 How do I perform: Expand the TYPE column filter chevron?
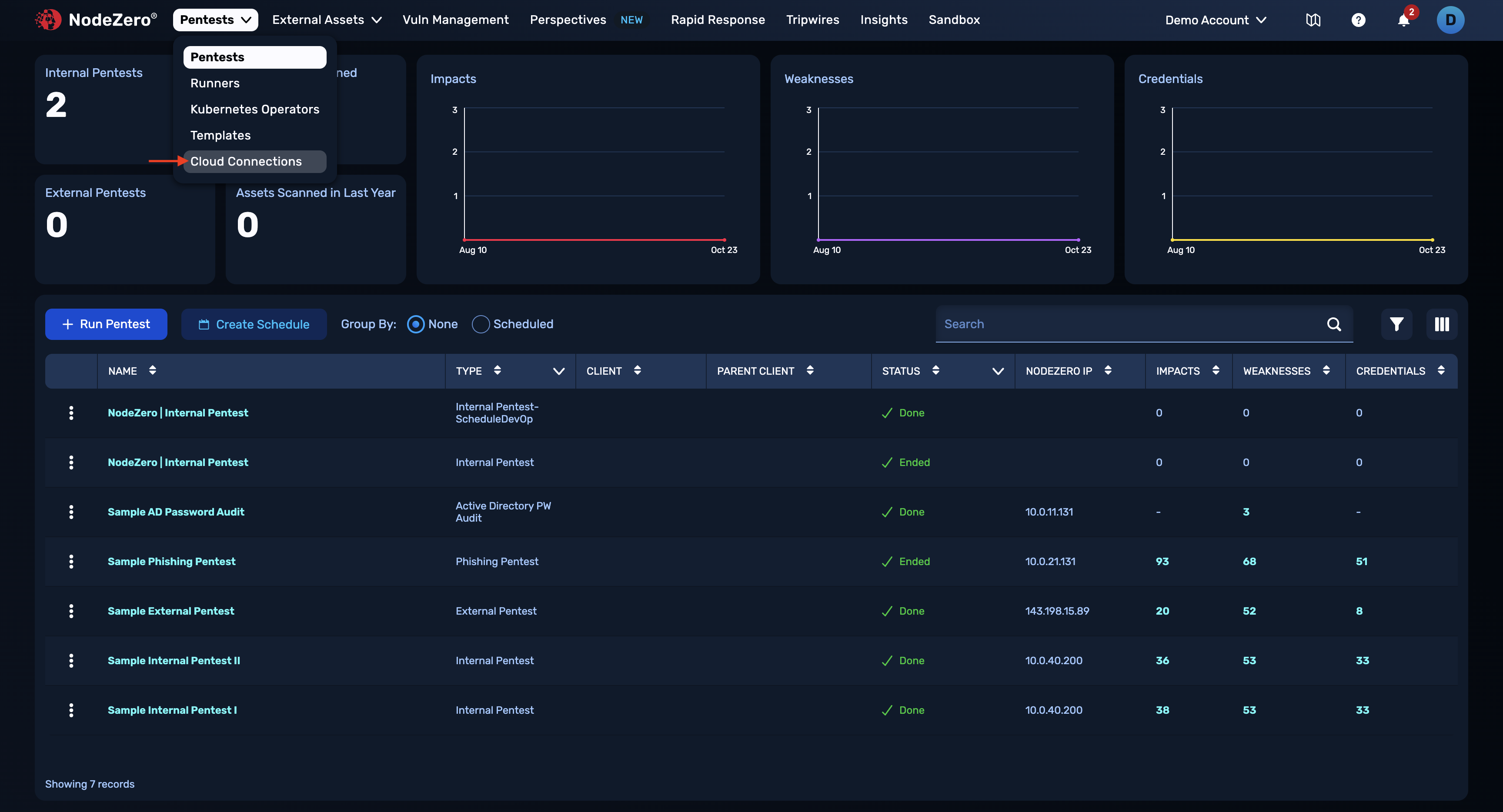pyautogui.click(x=558, y=371)
